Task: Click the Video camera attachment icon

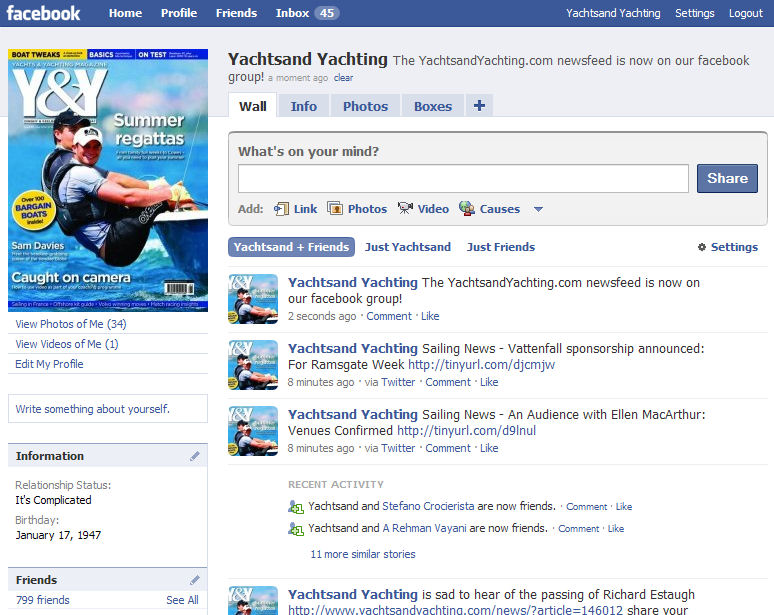Action: pos(405,208)
